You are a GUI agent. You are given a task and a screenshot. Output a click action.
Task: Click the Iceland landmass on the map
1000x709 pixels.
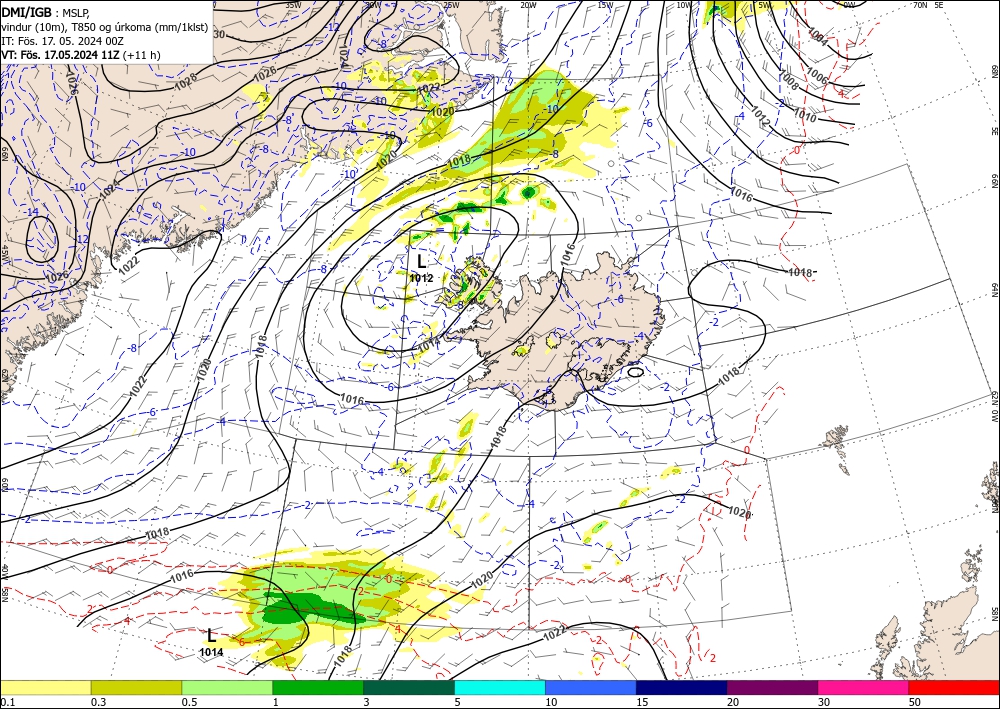pos(561,332)
